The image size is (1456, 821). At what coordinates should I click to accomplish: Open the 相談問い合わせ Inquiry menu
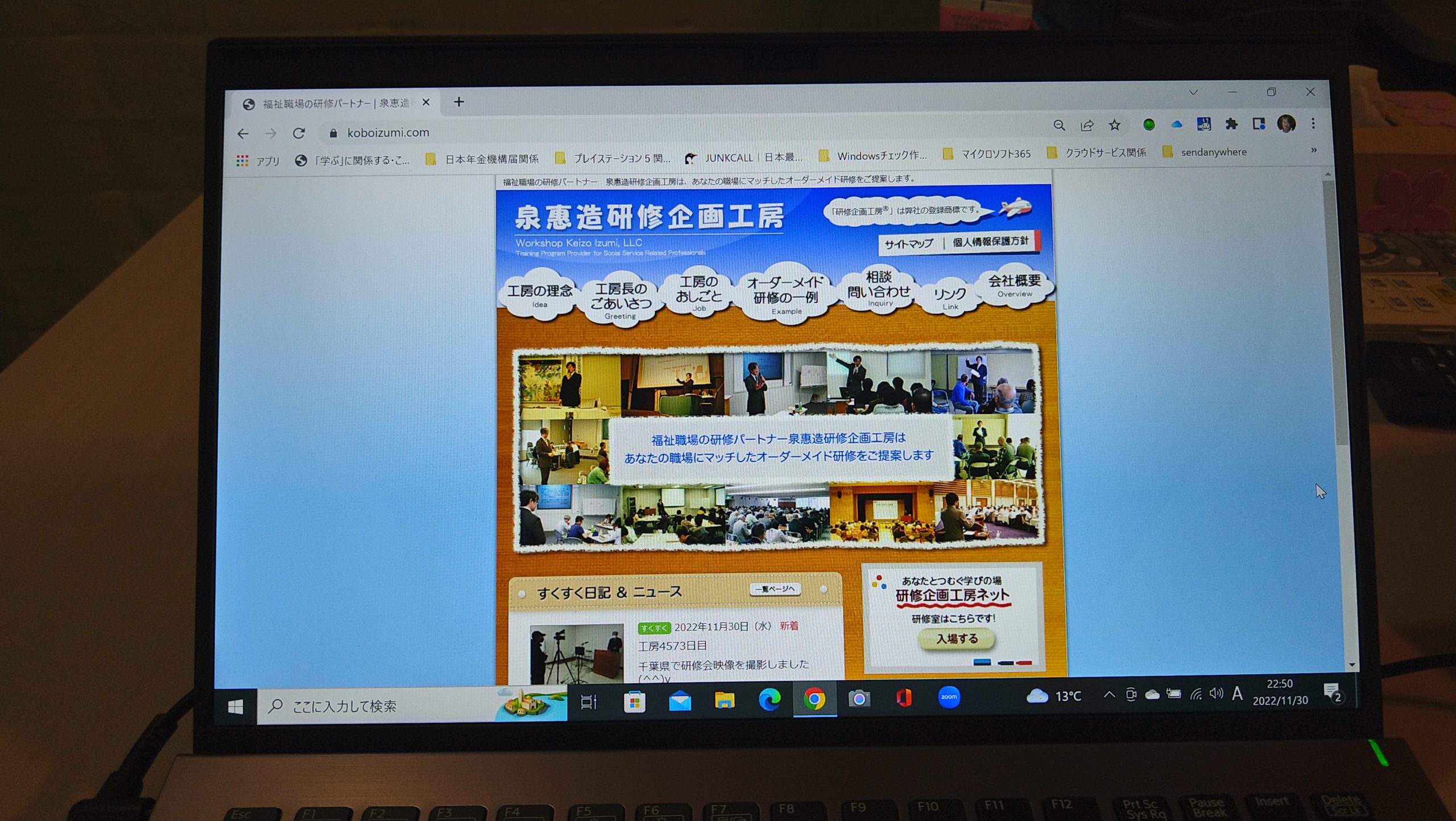click(879, 289)
